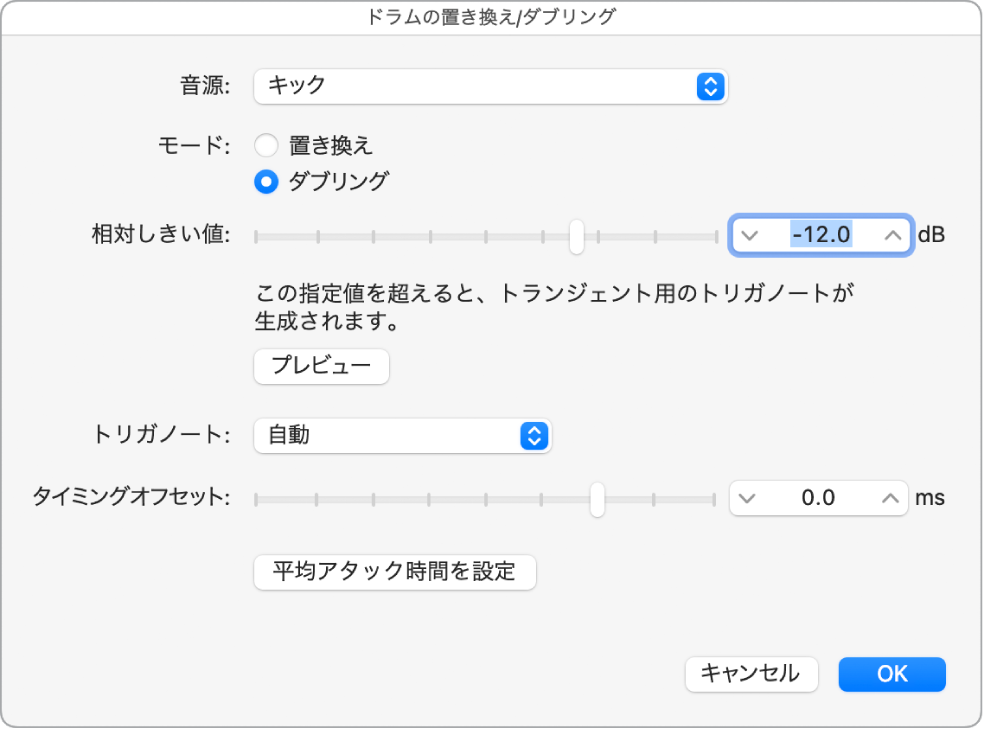This screenshot has height=729, width=987.
Task: Click 平均アタック時間を設定 button
Action: pos(396,572)
